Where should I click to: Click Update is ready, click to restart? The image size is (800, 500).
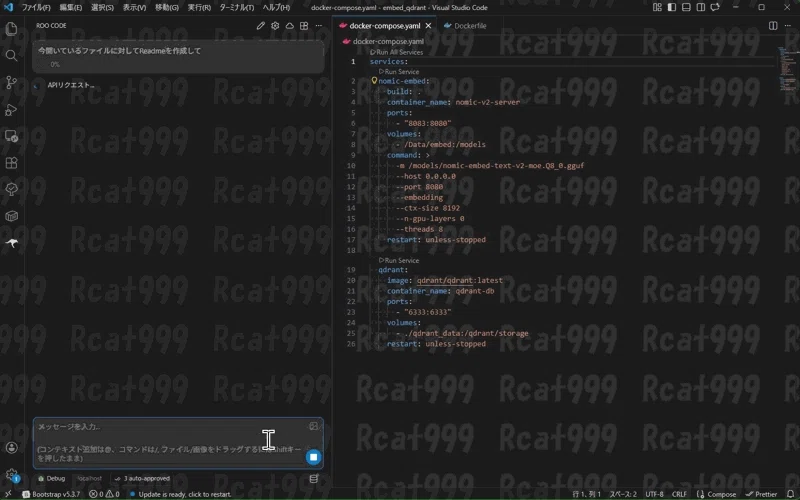180,494
